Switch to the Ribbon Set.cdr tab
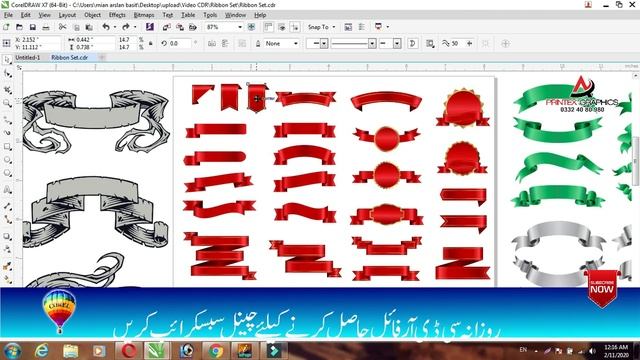The width and height of the screenshot is (640, 360). point(69,58)
